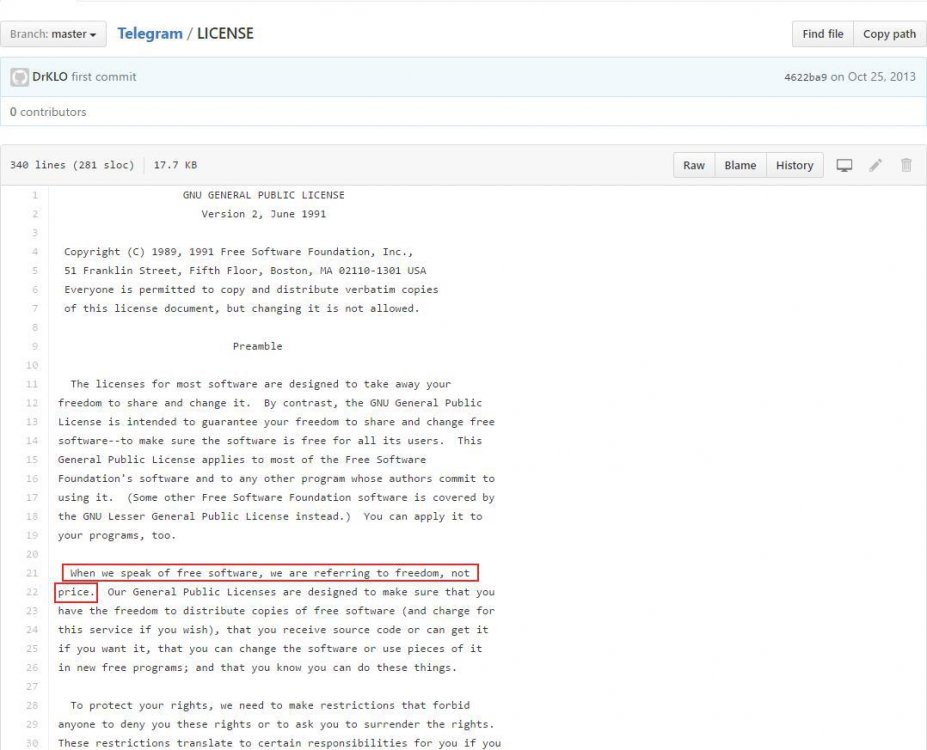
Task: Click line number 9 beside Preamble
Action: [34, 346]
